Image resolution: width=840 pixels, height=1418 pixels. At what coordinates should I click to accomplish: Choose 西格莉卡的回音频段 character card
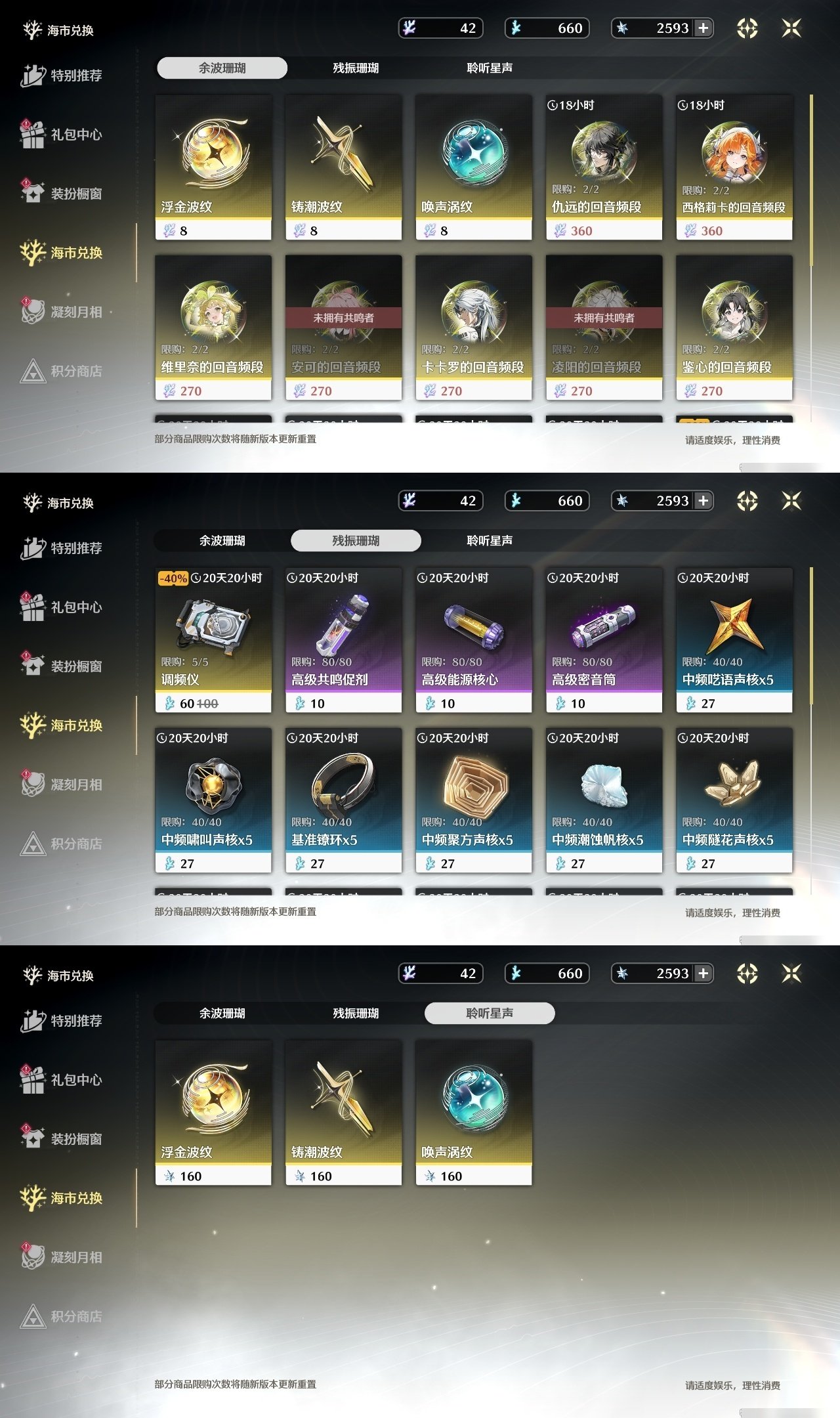tap(734, 167)
